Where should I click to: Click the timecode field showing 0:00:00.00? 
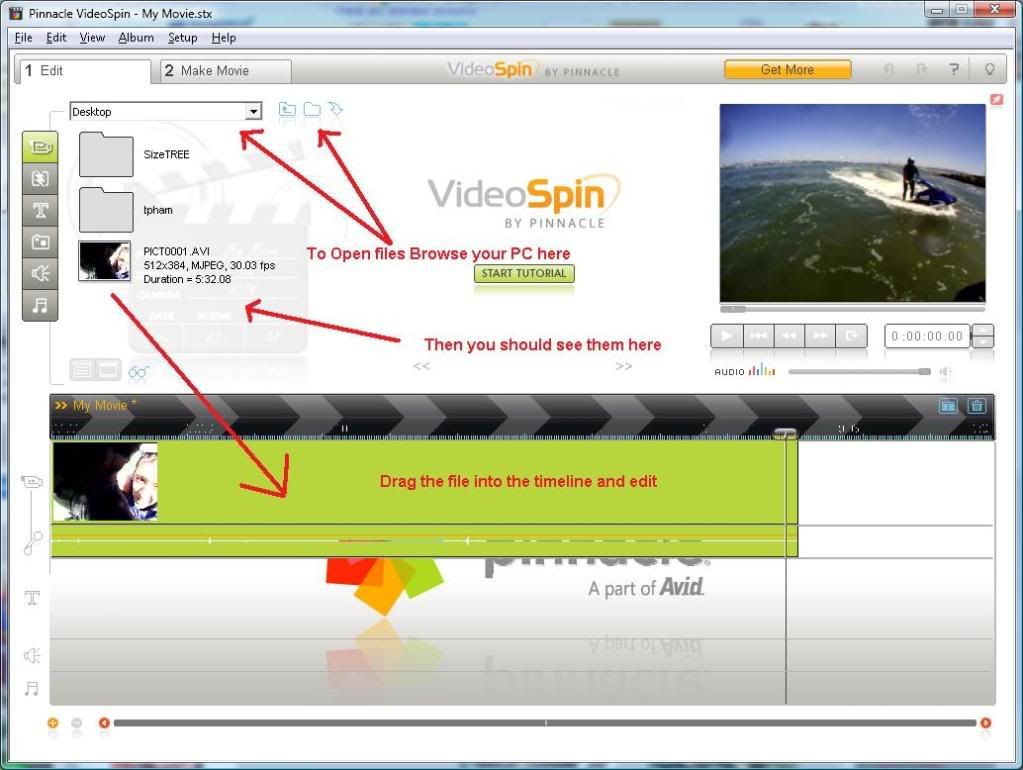point(927,336)
